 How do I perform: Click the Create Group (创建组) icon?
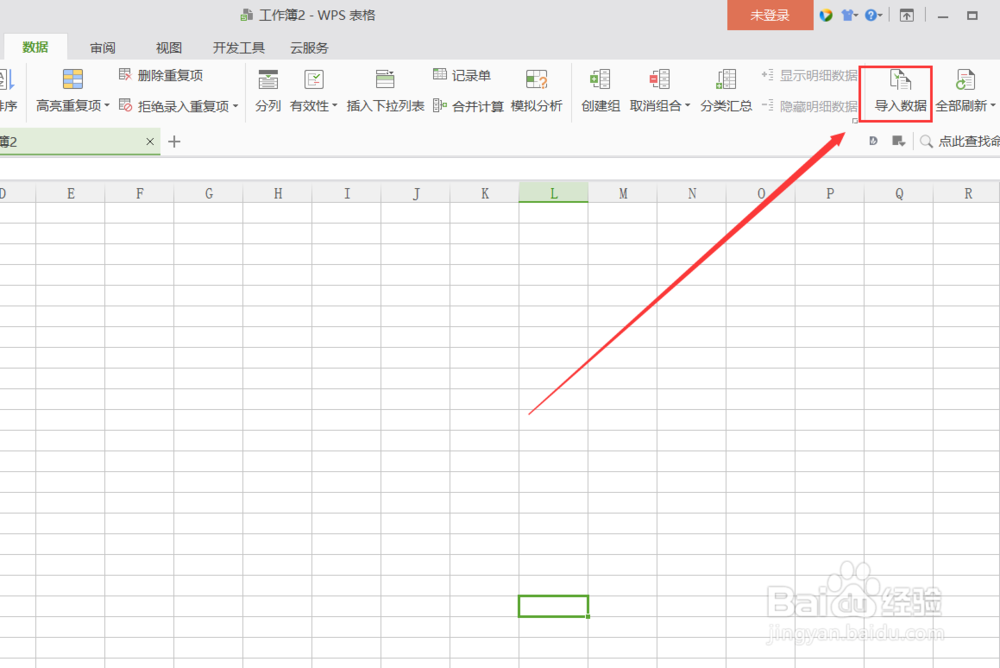point(600,80)
